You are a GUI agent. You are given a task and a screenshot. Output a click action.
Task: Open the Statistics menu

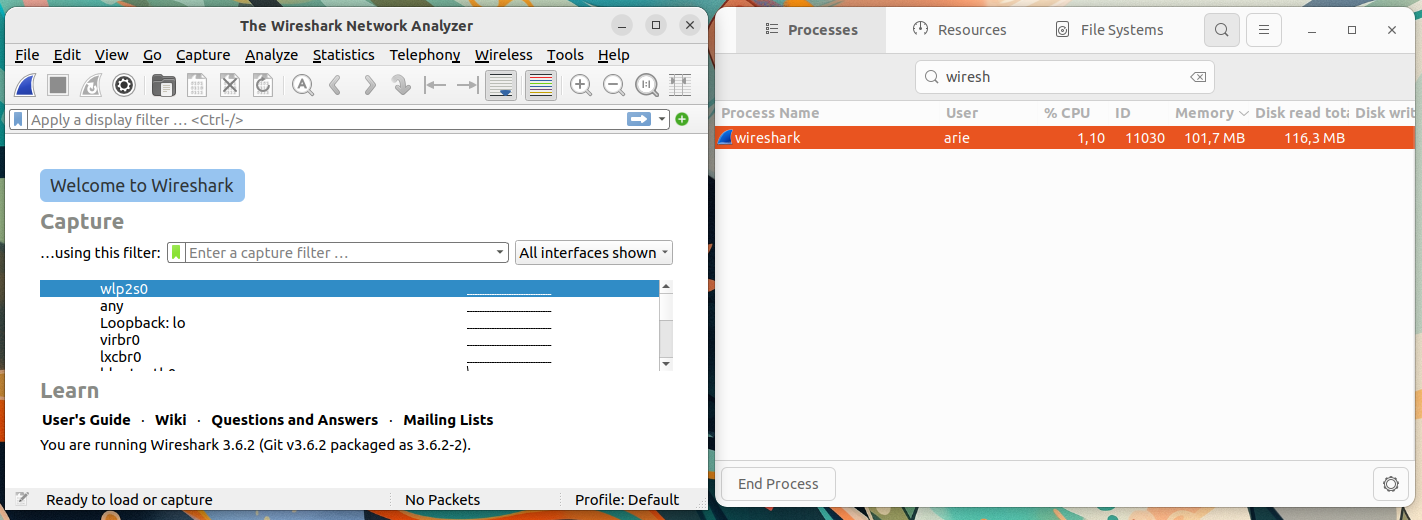pos(343,55)
